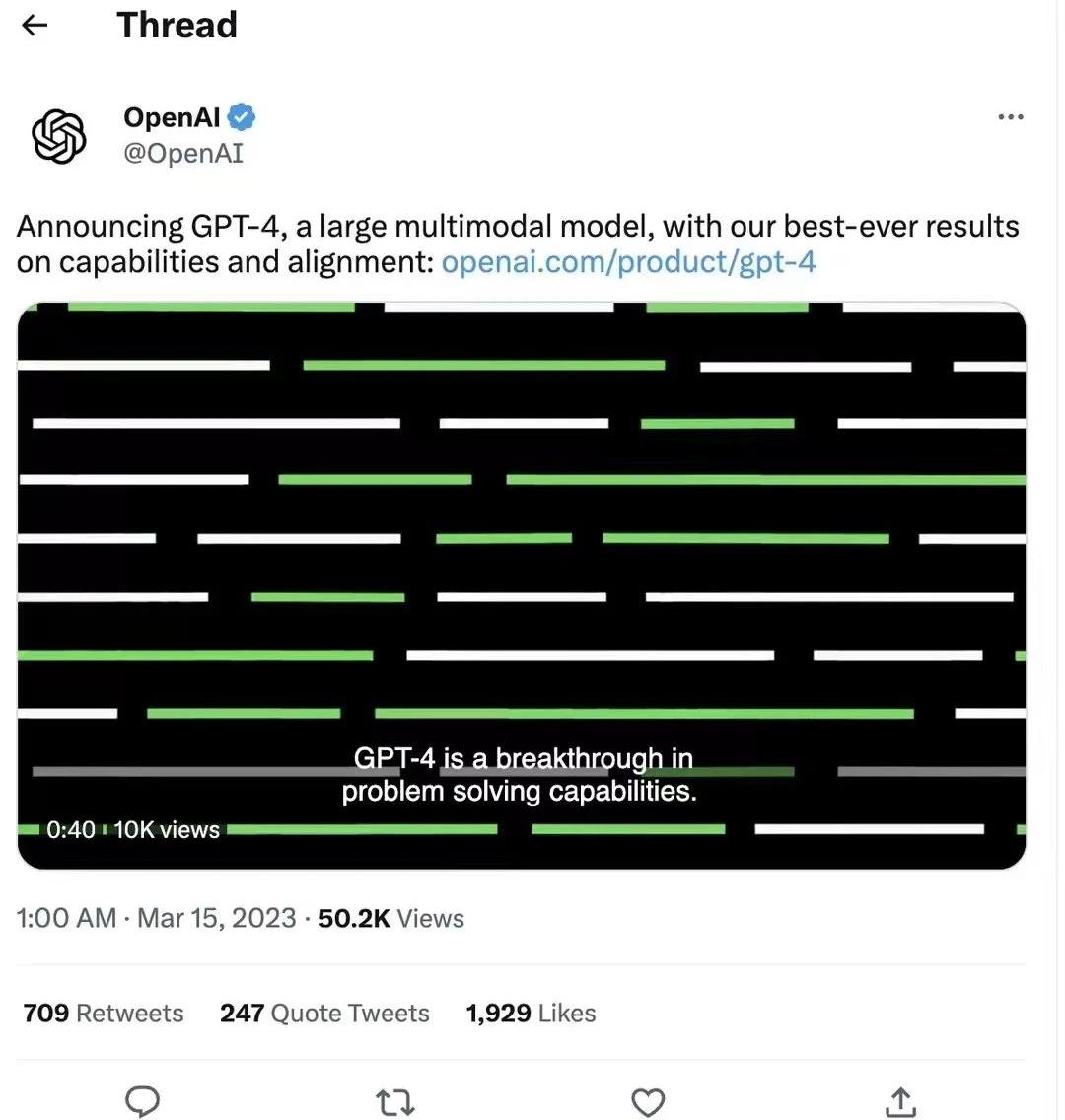Open the openai.com/product/gpt-4 link

pos(628,262)
